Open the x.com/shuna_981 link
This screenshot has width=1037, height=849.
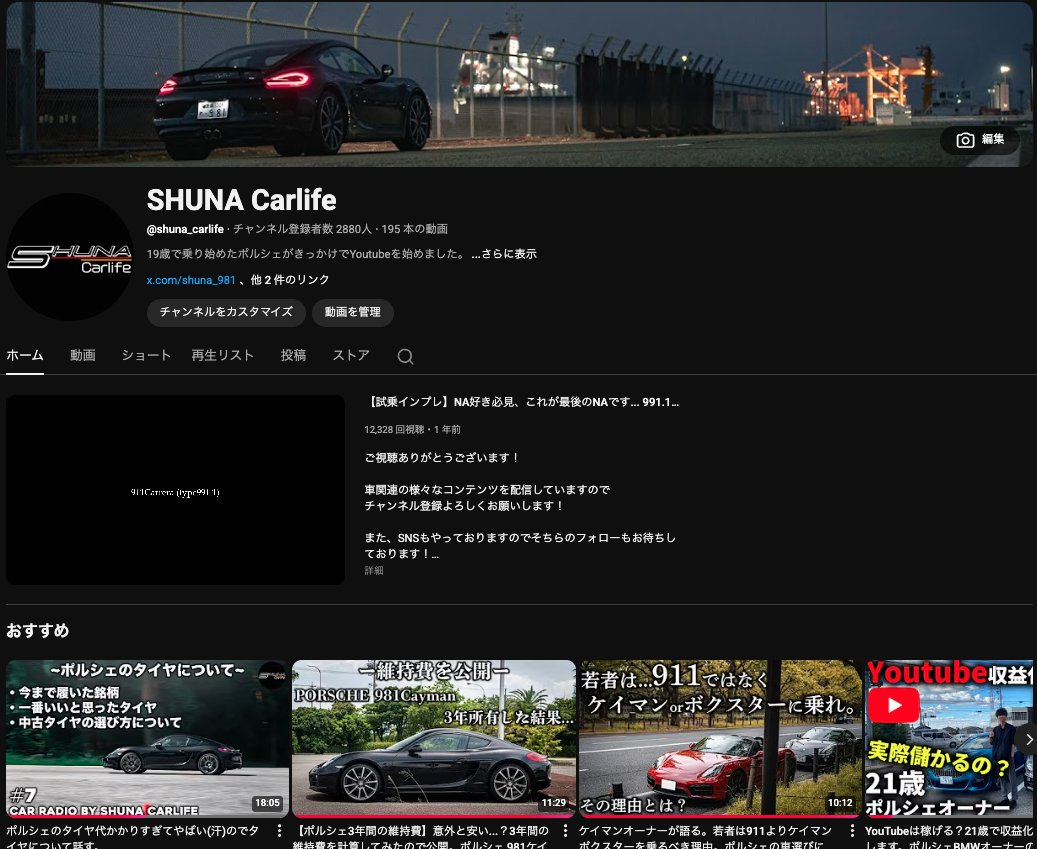[x=191, y=280]
